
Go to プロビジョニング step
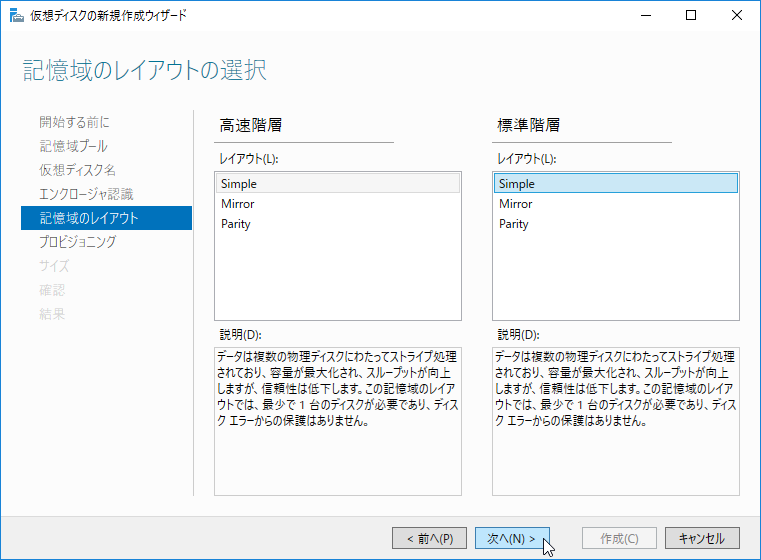[x=78, y=242]
